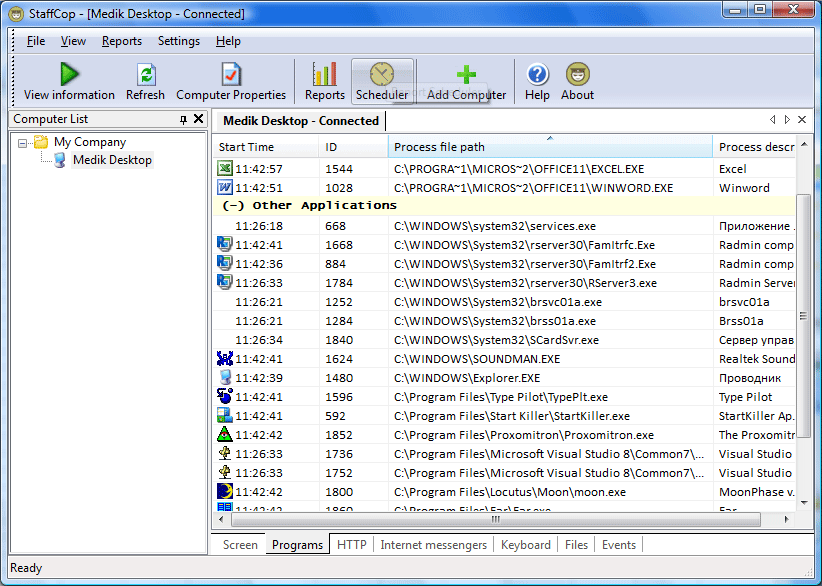The height and width of the screenshot is (586, 822).
Task: Switch to the Events tab
Action: coord(619,545)
